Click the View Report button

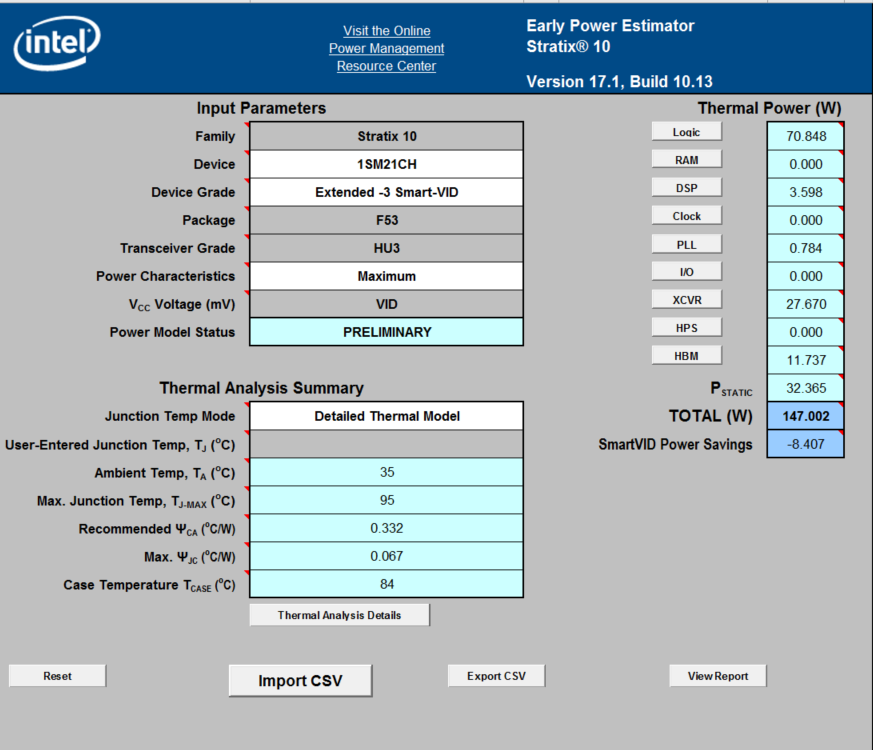click(718, 675)
